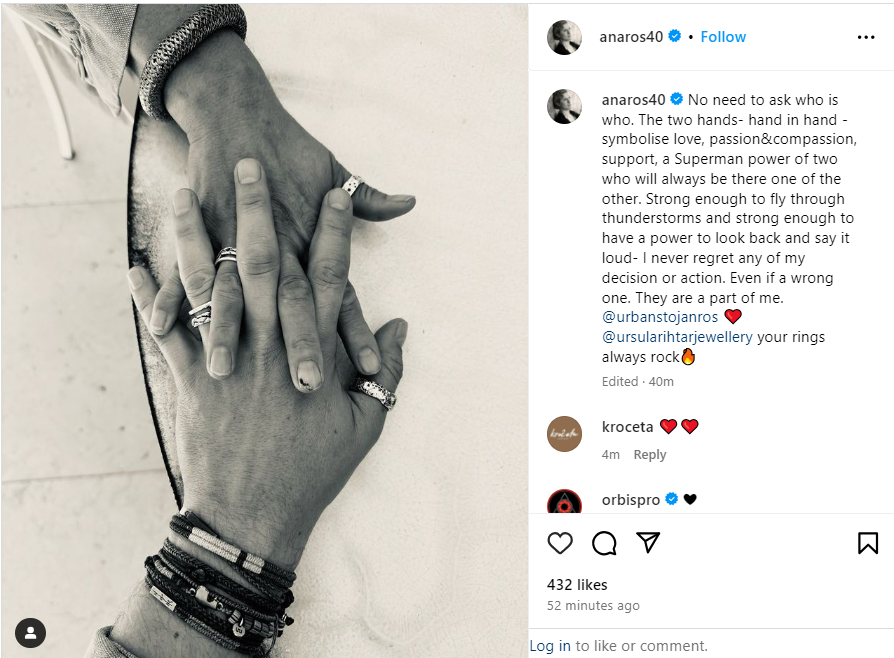Open the kroceta commenter avatar
Screen dimensions: 894x658
pos(564,434)
